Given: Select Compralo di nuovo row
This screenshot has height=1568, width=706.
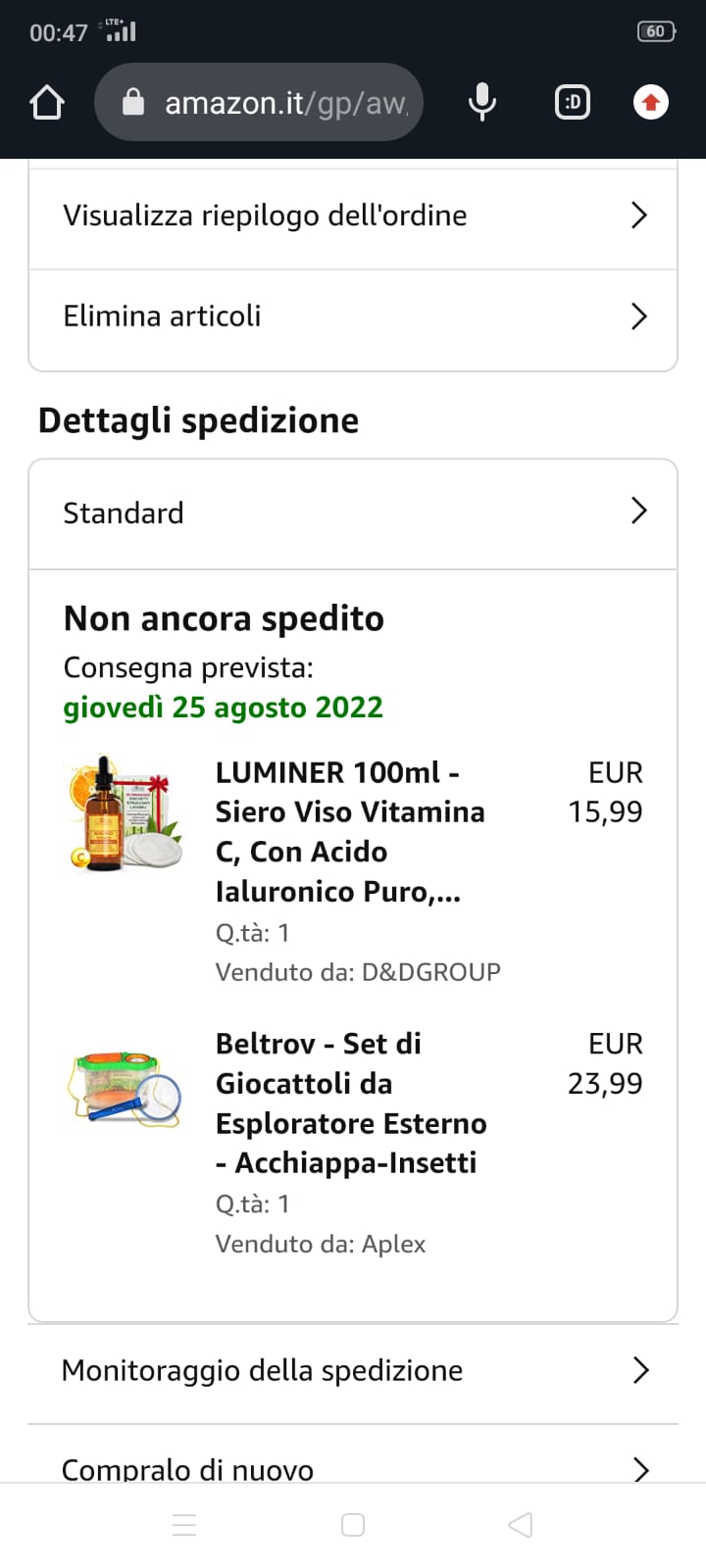Looking at the screenshot, I should point(353,1466).
